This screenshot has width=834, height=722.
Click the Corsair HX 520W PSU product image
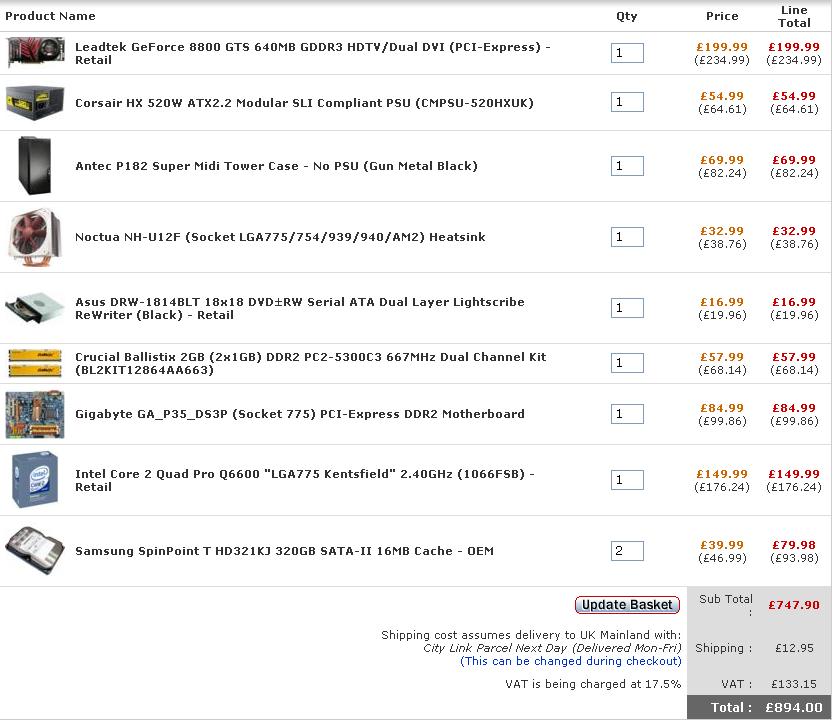click(x=35, y=103)
